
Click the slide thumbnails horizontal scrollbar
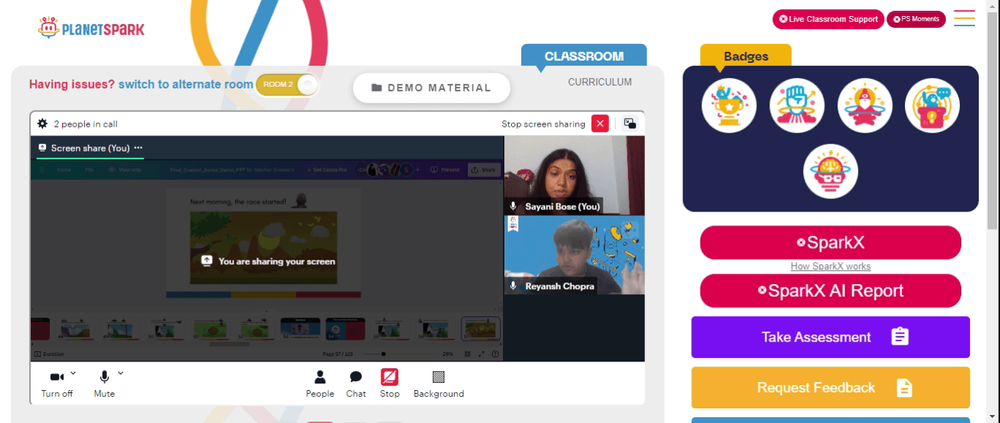click(230, 344)
